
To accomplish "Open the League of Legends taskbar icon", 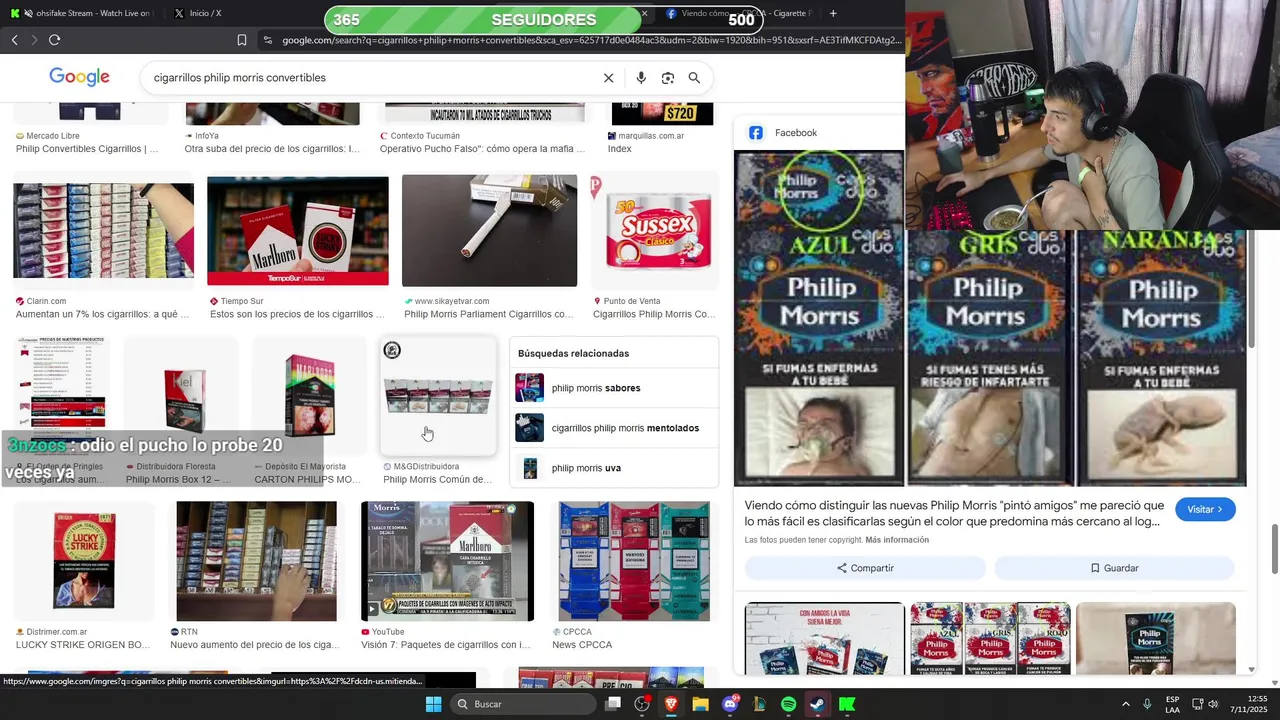I will [x=759, y=704].
